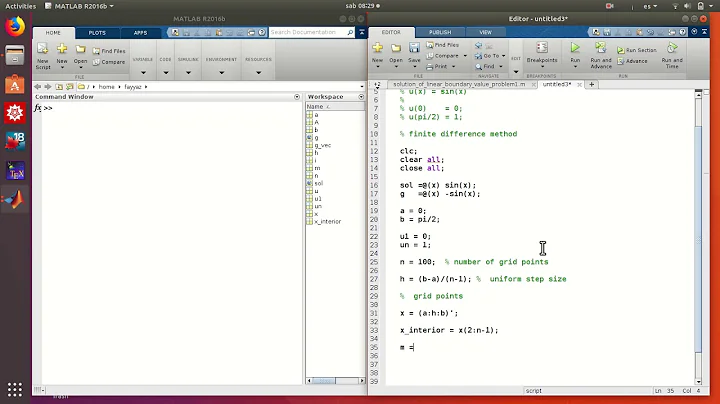Select variable x_interior in Workspace
720x404 pixels.
(327, 221)
